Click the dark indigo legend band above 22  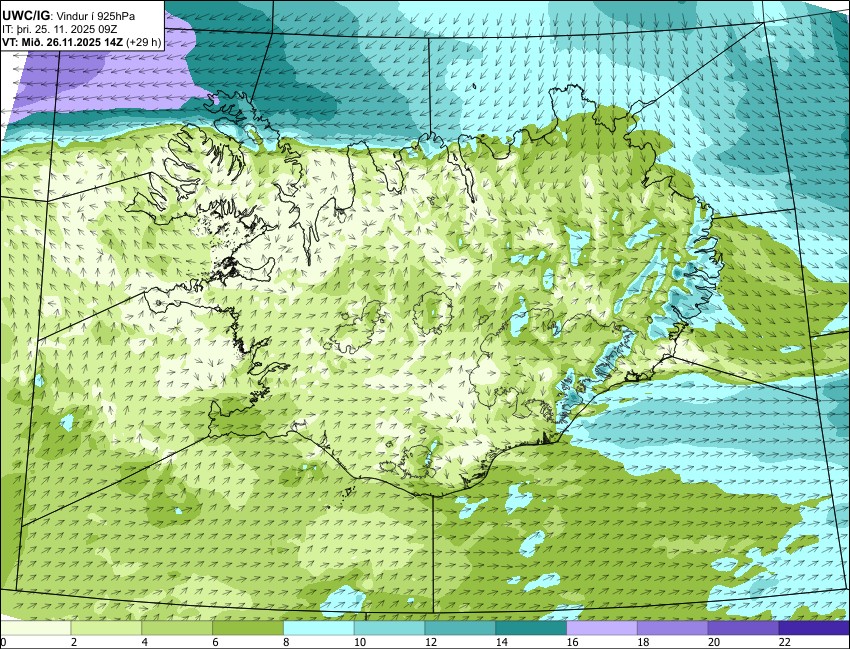814,628
